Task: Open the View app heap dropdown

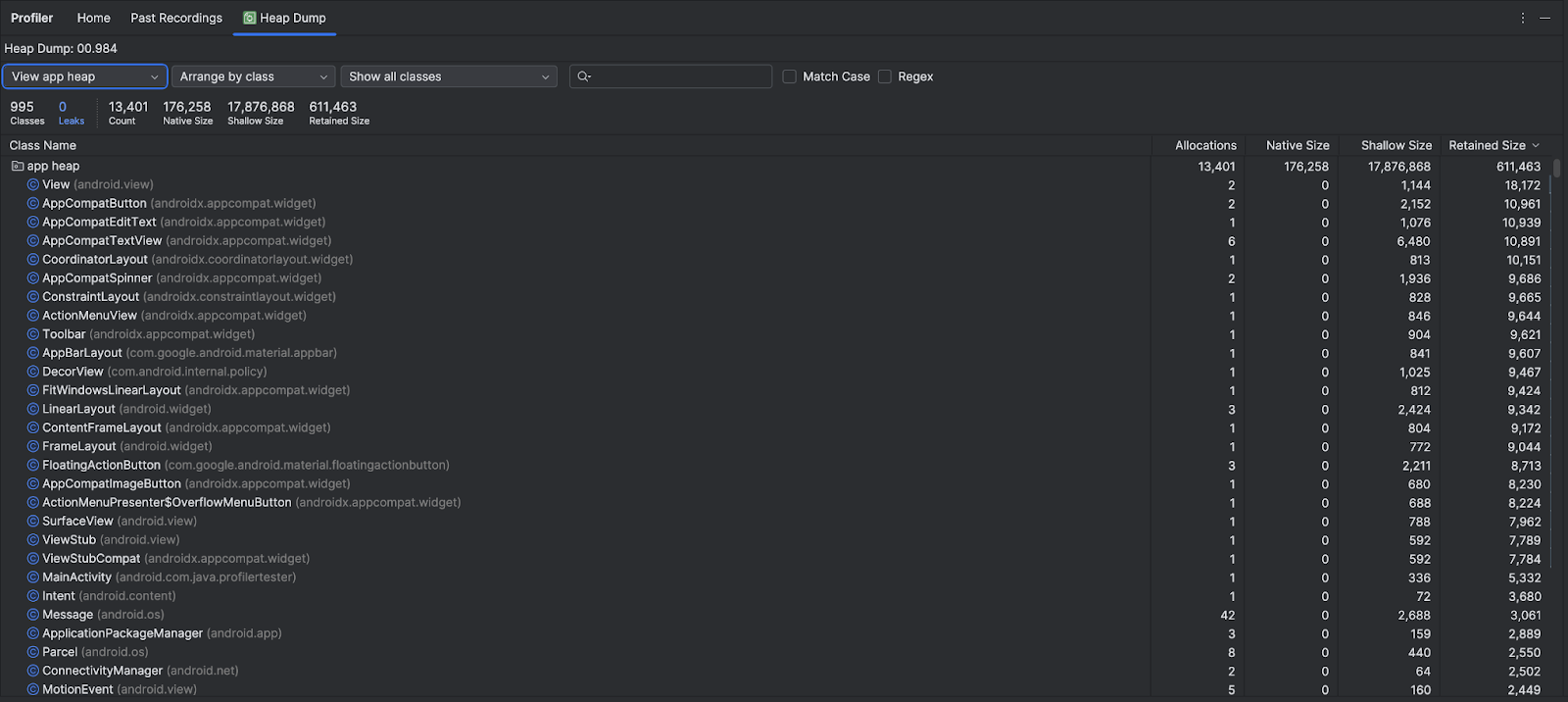Action: [84, 76]
